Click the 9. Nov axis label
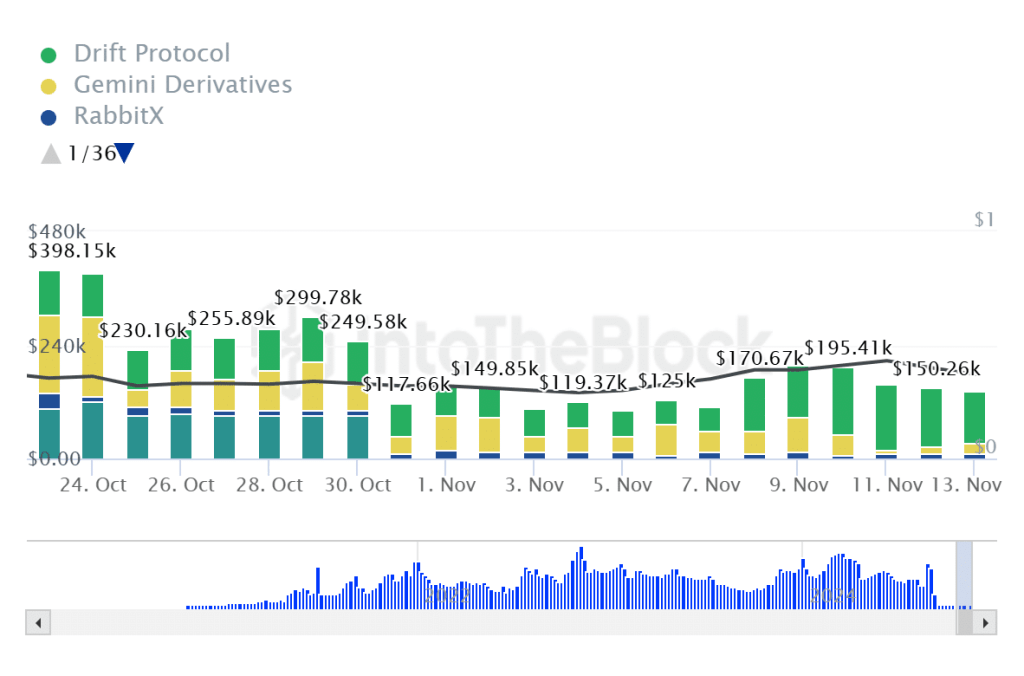Screen dimensions: 1024x676 (799, 485)
